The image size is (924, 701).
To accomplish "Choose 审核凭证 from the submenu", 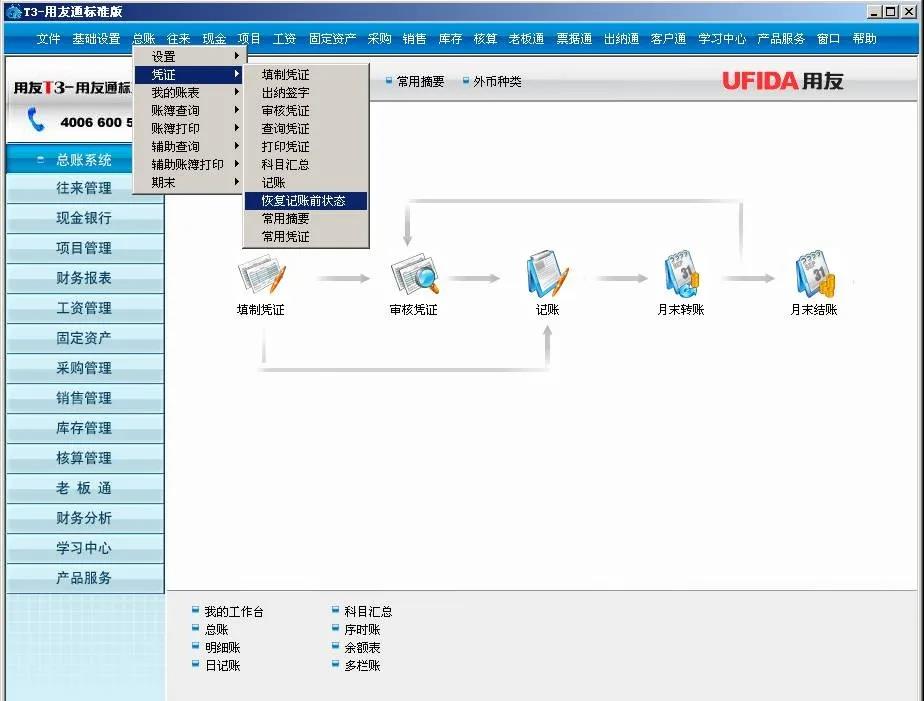I will click(306, 110).
